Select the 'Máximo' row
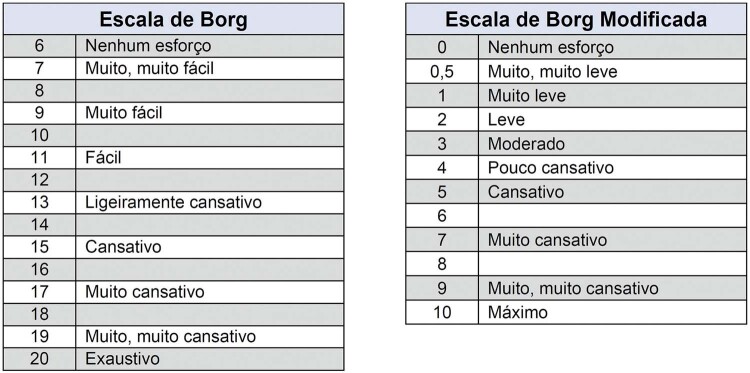 576,312
